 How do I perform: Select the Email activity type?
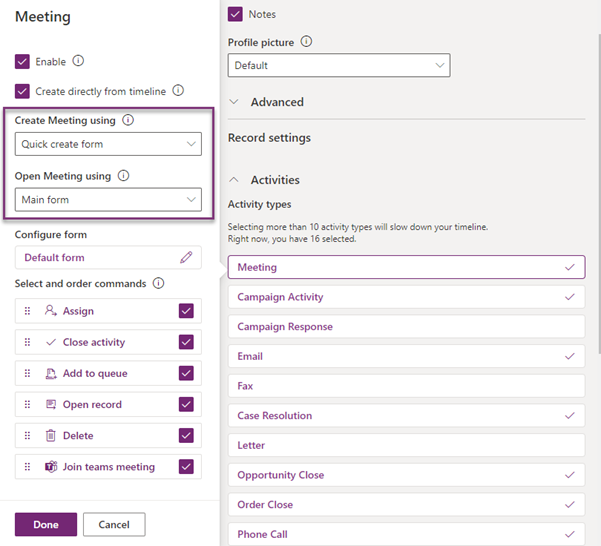[406, 356]
